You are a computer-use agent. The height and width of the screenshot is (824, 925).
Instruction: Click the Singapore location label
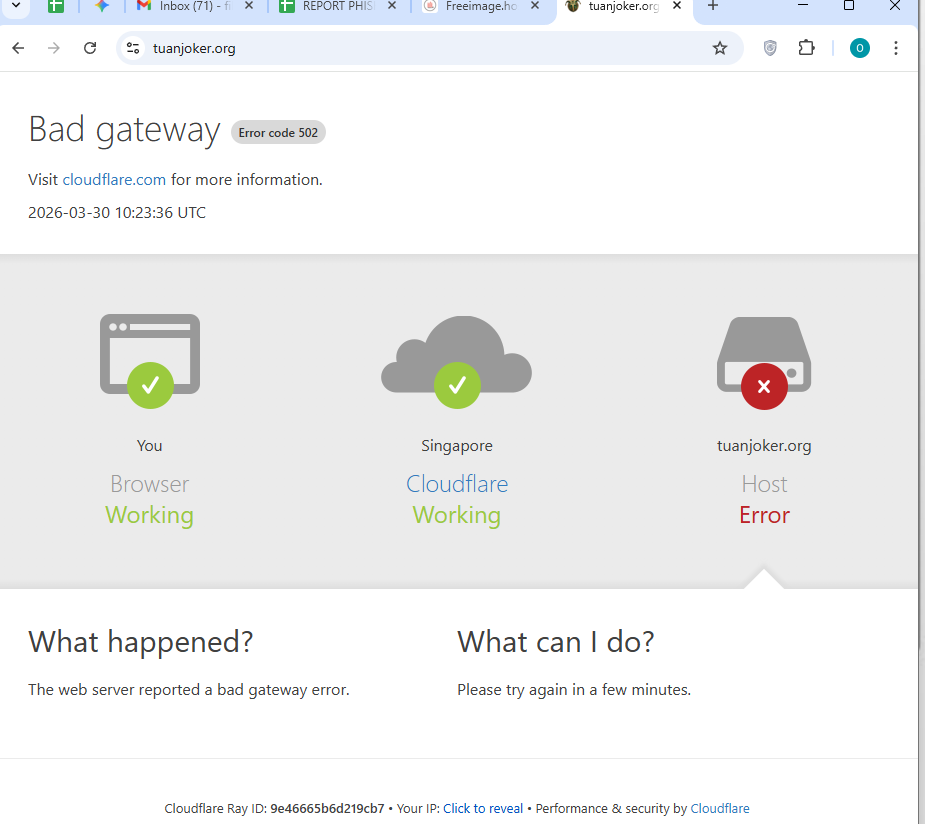[457, 446]
